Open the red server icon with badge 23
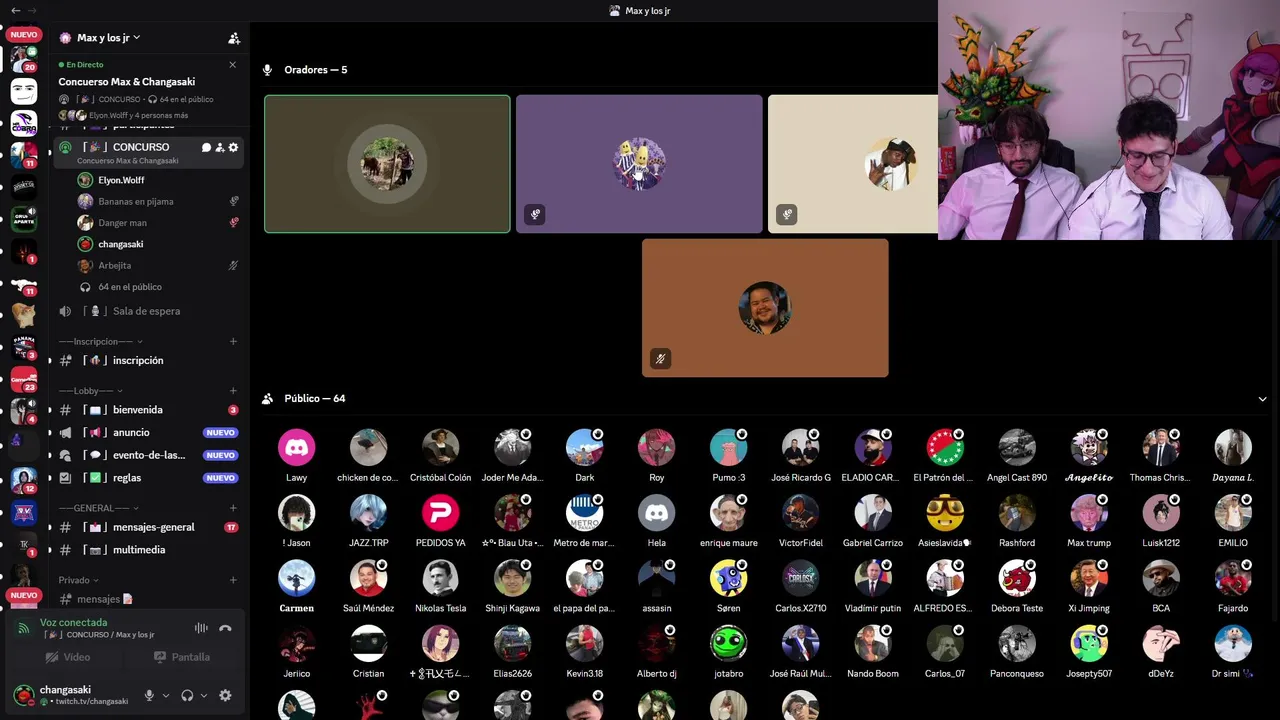 pyautogui.click(x=24, y=379)
